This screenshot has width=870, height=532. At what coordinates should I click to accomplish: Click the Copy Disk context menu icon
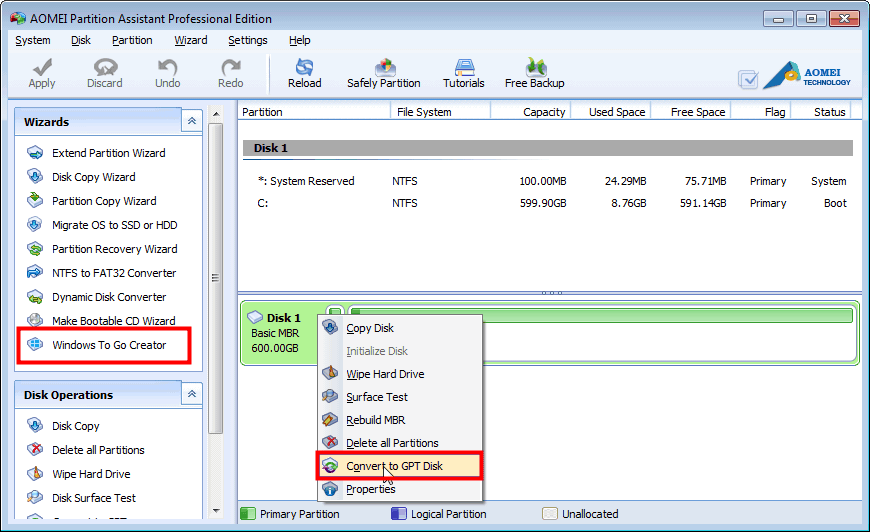(330, 327)
